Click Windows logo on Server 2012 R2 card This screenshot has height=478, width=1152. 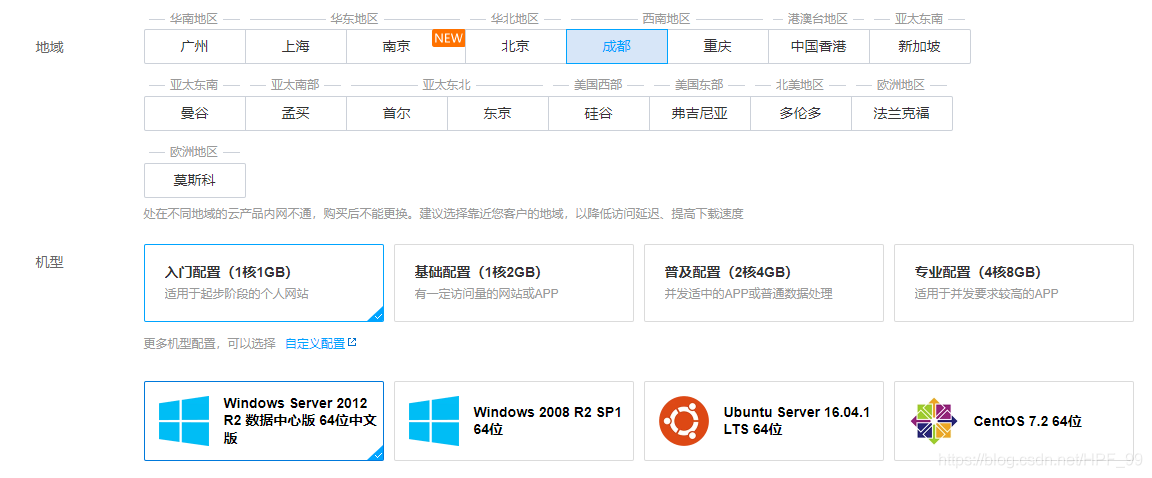184,421
